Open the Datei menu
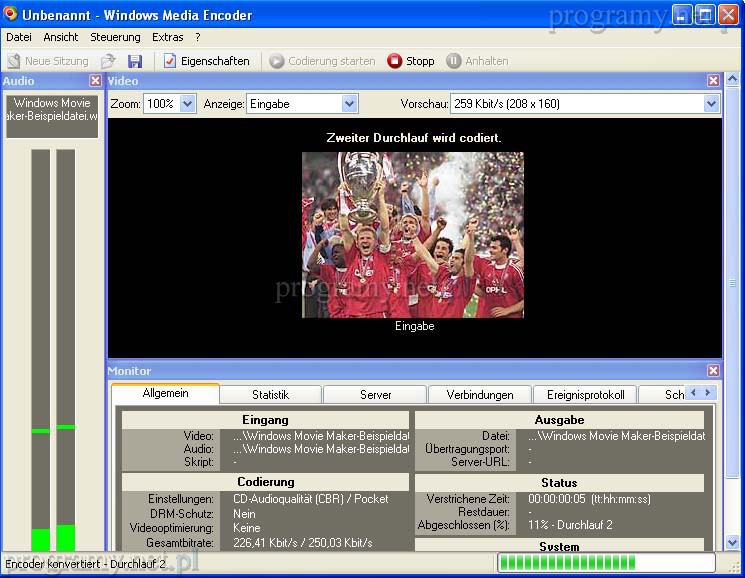The height and width of the screenshot is (578, 745). (19, 37)
